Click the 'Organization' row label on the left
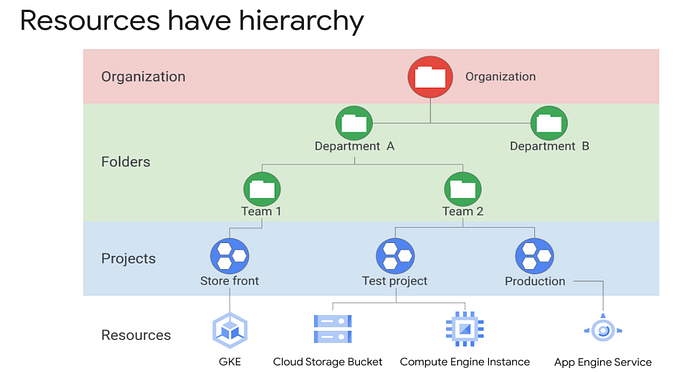Screen dimensions: 700x372 (x=143, y=77)
